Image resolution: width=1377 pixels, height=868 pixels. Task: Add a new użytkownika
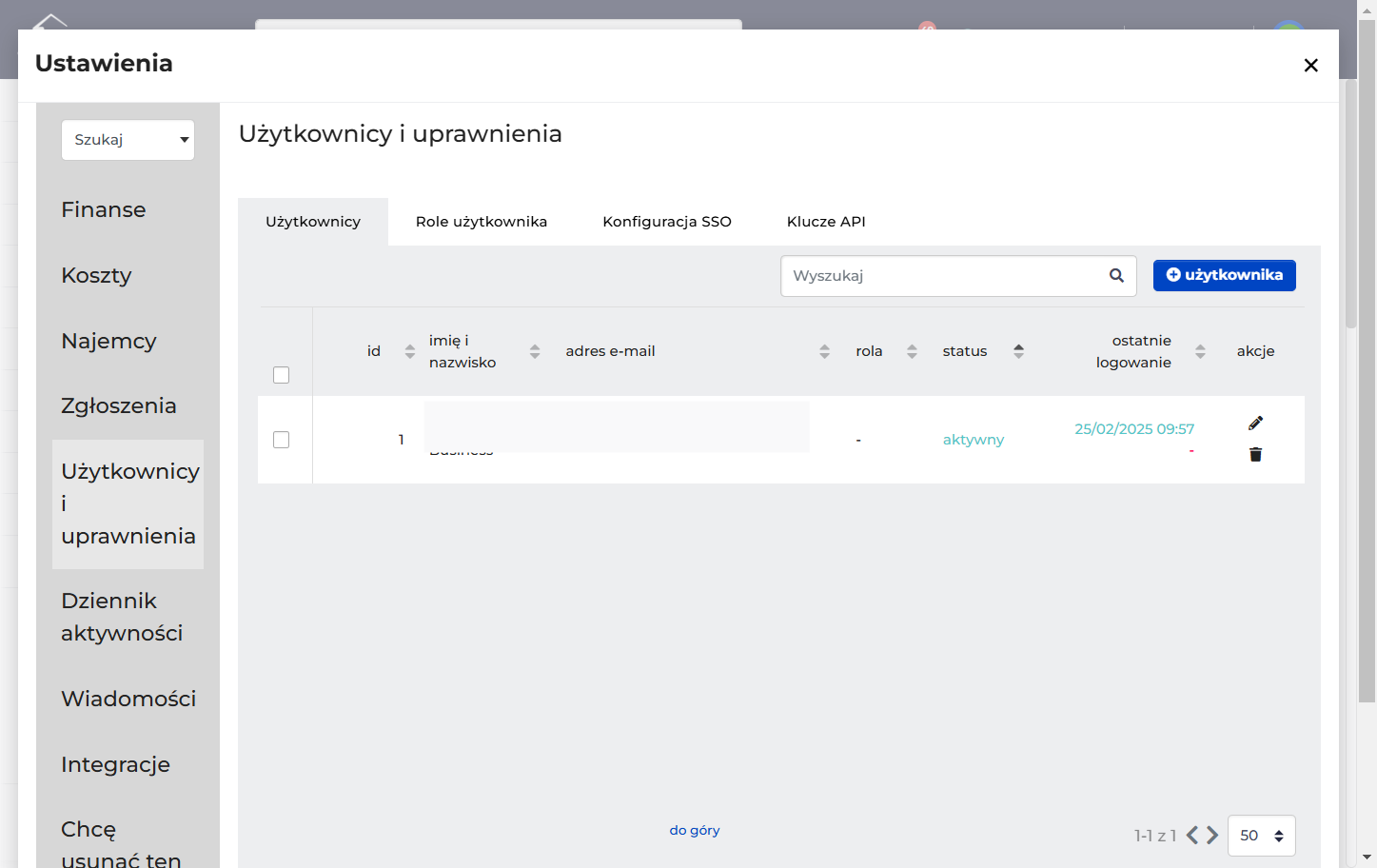(1224, 275)
